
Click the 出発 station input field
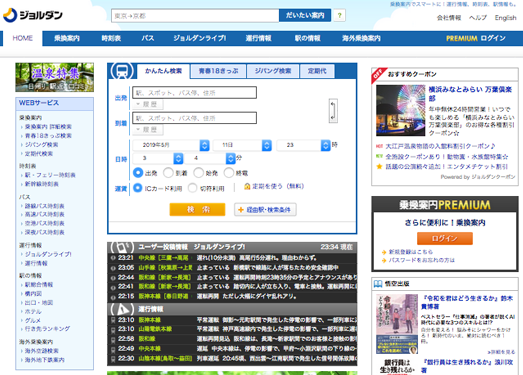(x=194, y=93)
